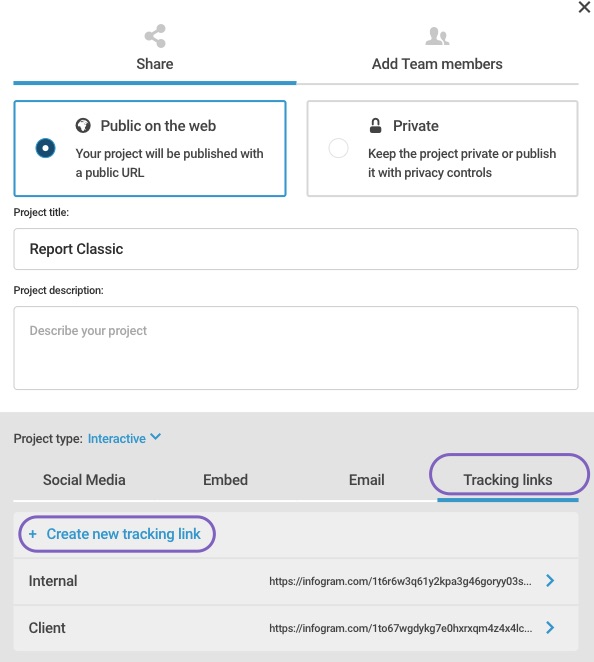Open Internal tracking link arrow
The image size is (594, 662).
(550, 581)
